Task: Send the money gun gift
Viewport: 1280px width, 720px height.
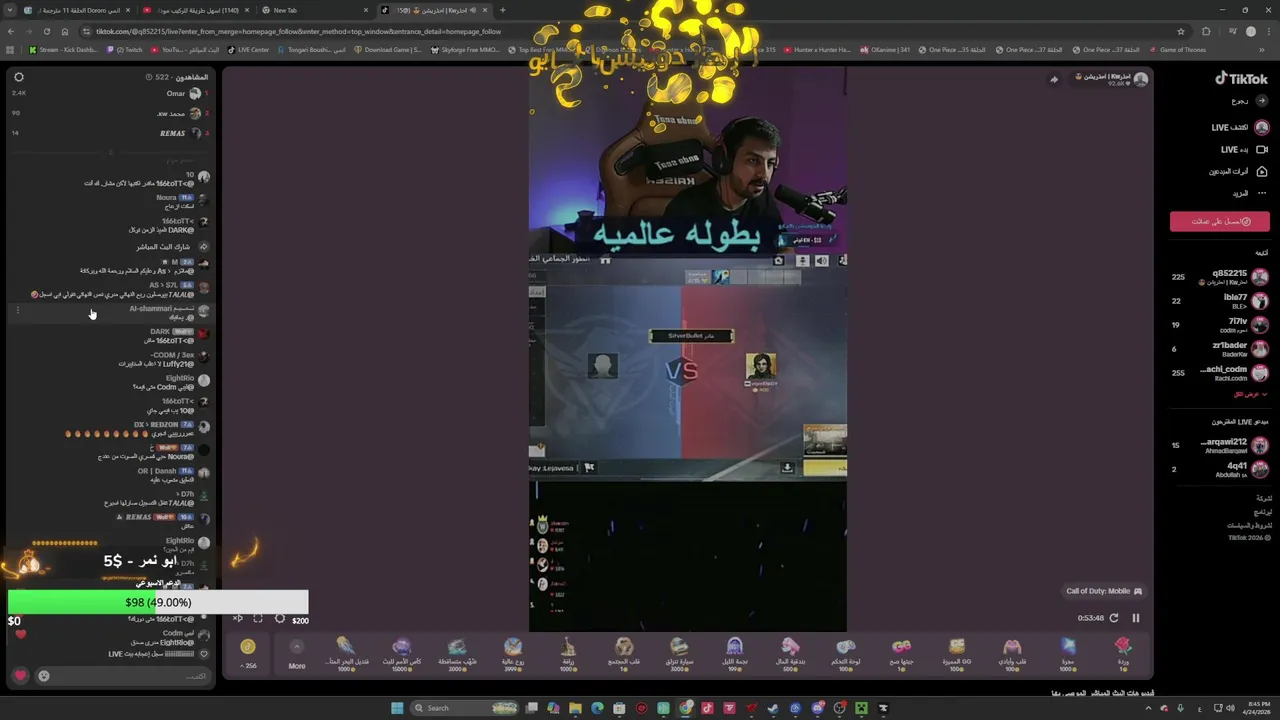Action: click(x=790, y=653)
